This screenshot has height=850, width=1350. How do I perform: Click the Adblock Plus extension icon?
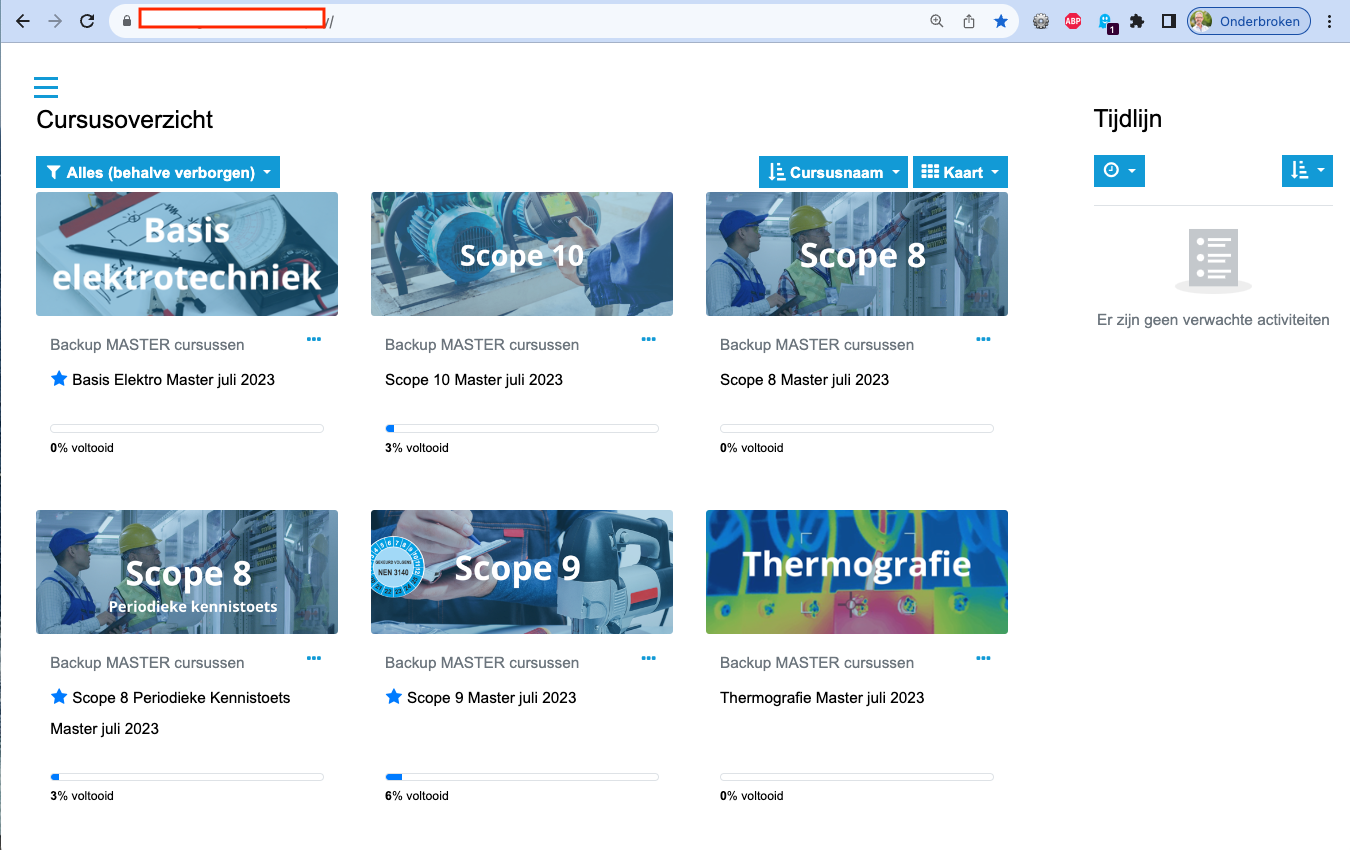tap(1073, 21)
